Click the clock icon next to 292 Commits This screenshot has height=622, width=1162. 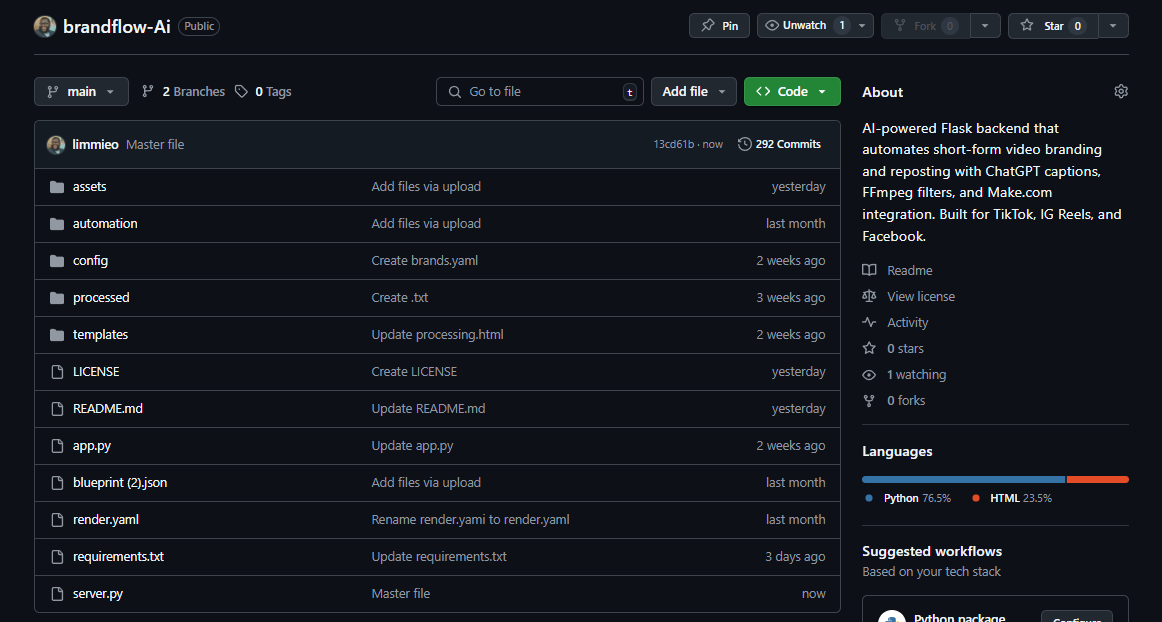745,144
